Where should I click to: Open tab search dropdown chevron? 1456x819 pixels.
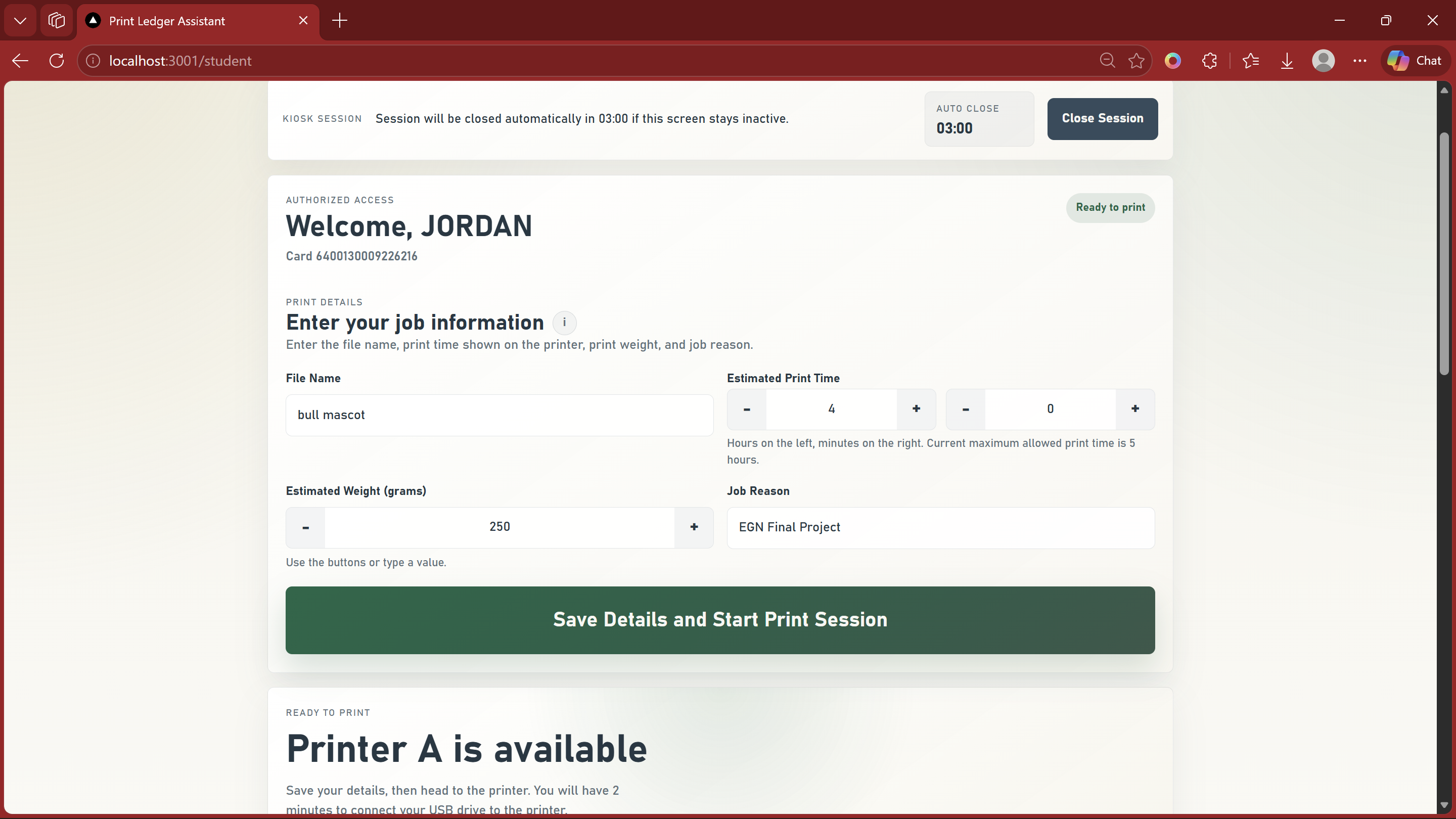coord(20,21)
